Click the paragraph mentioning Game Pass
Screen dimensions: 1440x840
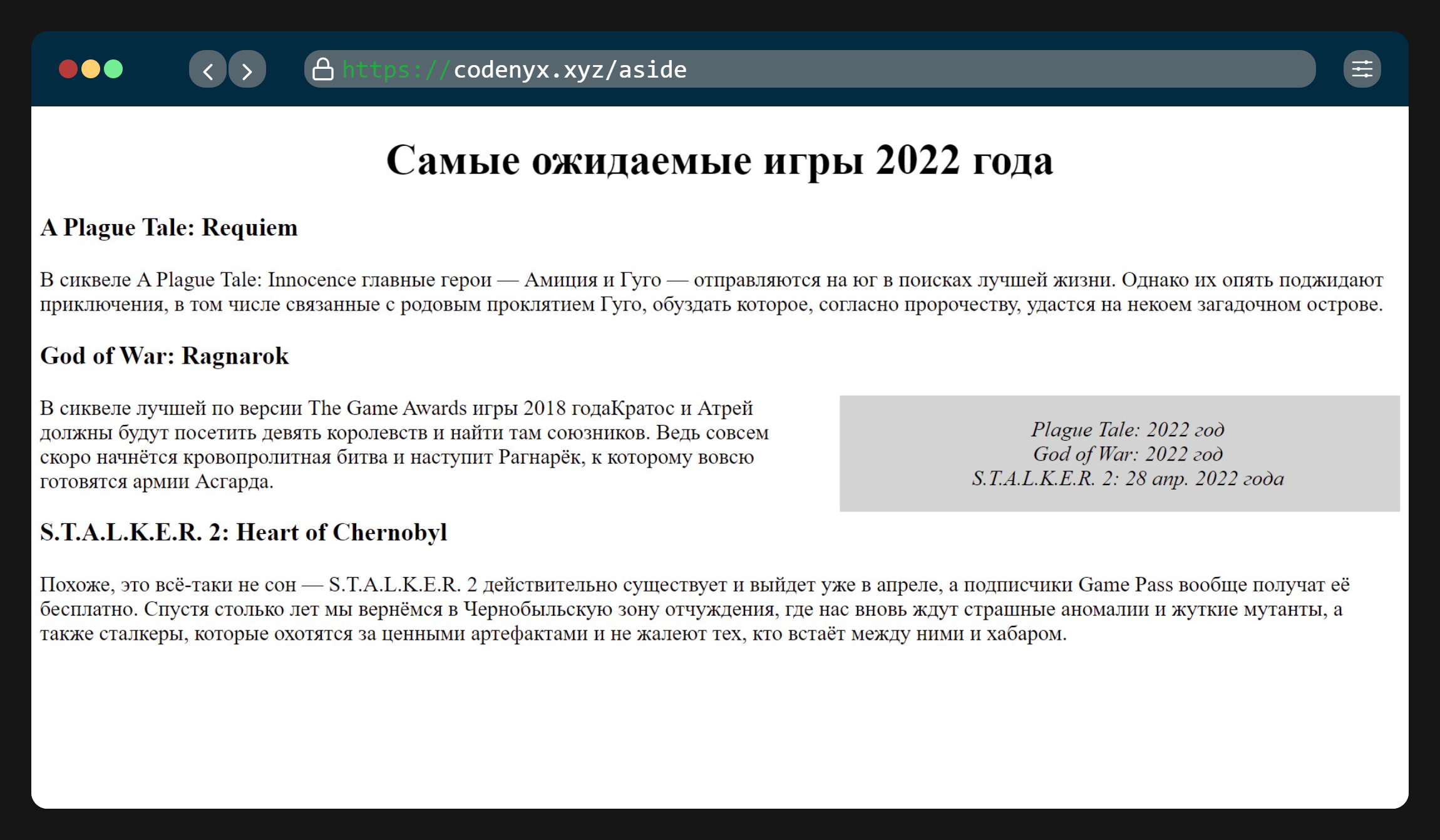pos(694,608)
